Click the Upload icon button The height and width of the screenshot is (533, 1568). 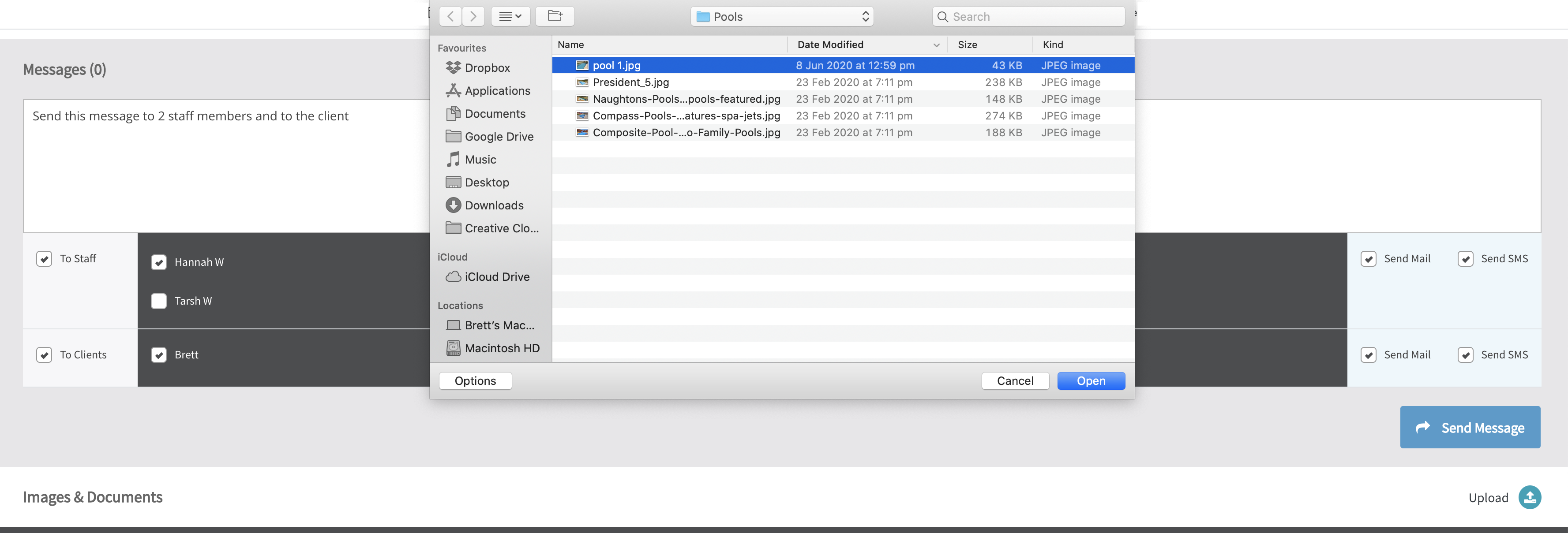1530,498
